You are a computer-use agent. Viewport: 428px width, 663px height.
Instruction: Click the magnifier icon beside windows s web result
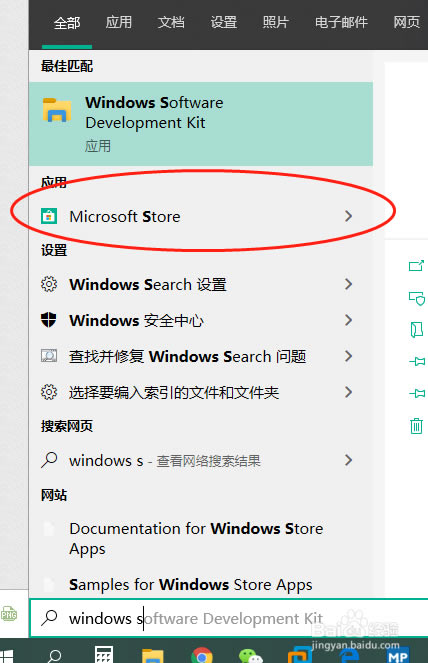pos(49,460)
